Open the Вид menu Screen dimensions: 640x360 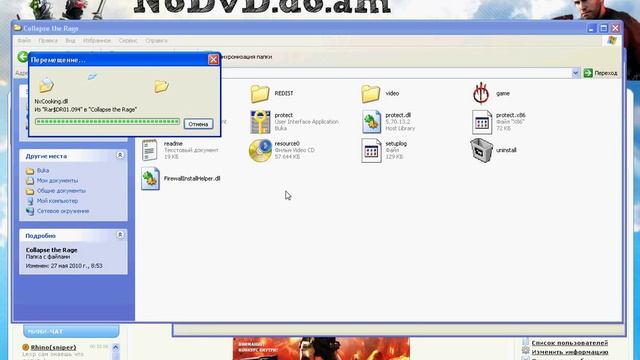point(70,41)
